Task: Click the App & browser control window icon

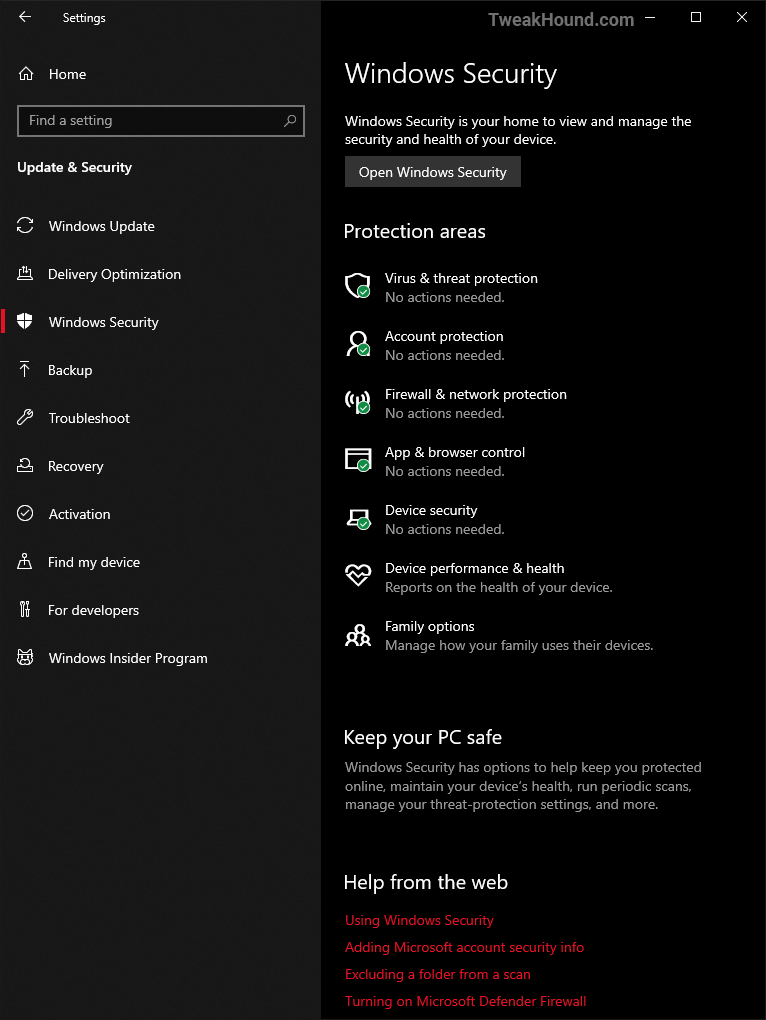Action: click(358, 459)
